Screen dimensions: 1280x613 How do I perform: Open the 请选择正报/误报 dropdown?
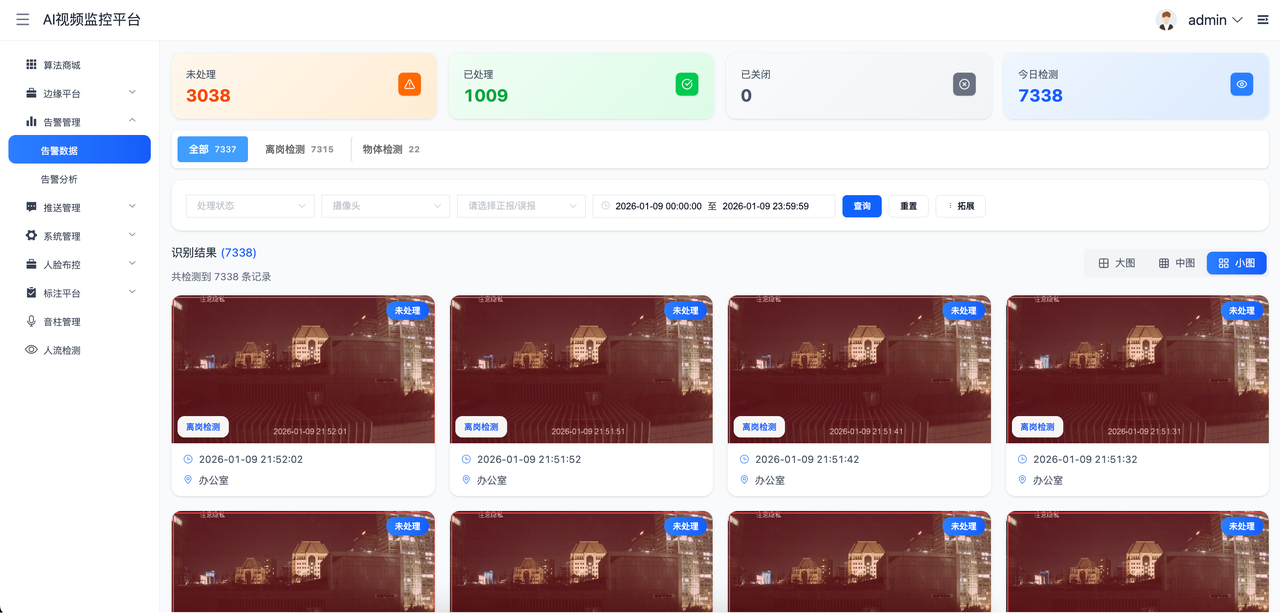[x=521, y=206]
